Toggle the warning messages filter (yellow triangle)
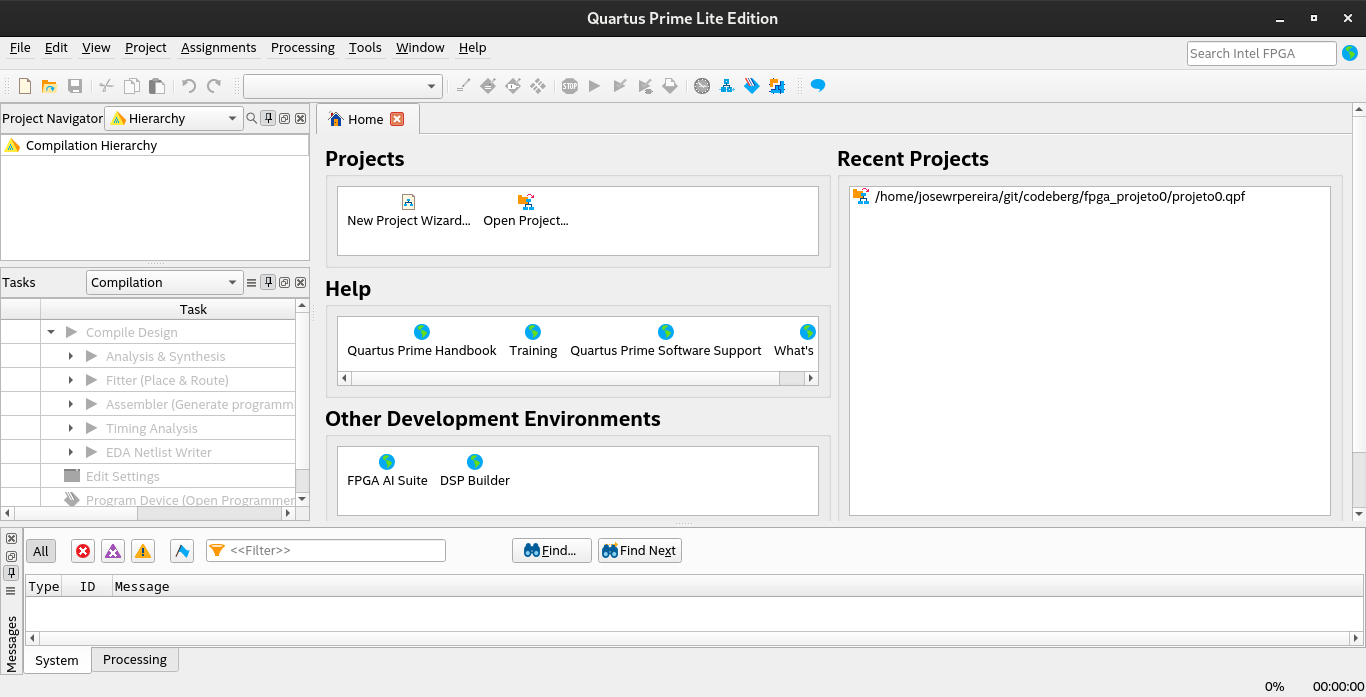The height and width of the screenshot is (697, 1366). [143, 551]
